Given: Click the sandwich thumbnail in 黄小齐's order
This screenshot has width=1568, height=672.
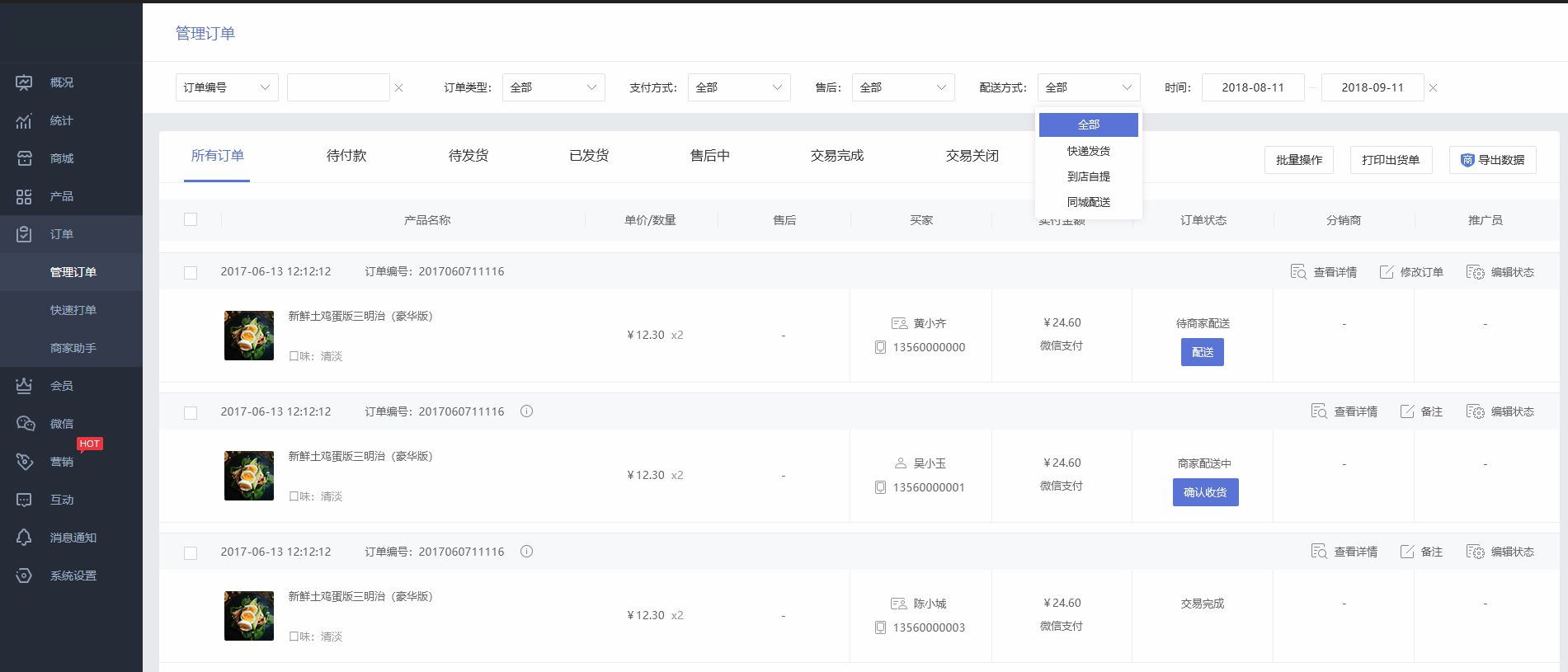Looking at the screenshot, I should point(249,336).
